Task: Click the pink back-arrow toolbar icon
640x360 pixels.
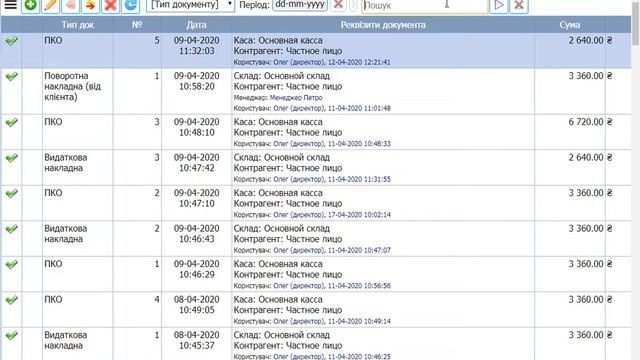Action: click(x=70, y=5)
